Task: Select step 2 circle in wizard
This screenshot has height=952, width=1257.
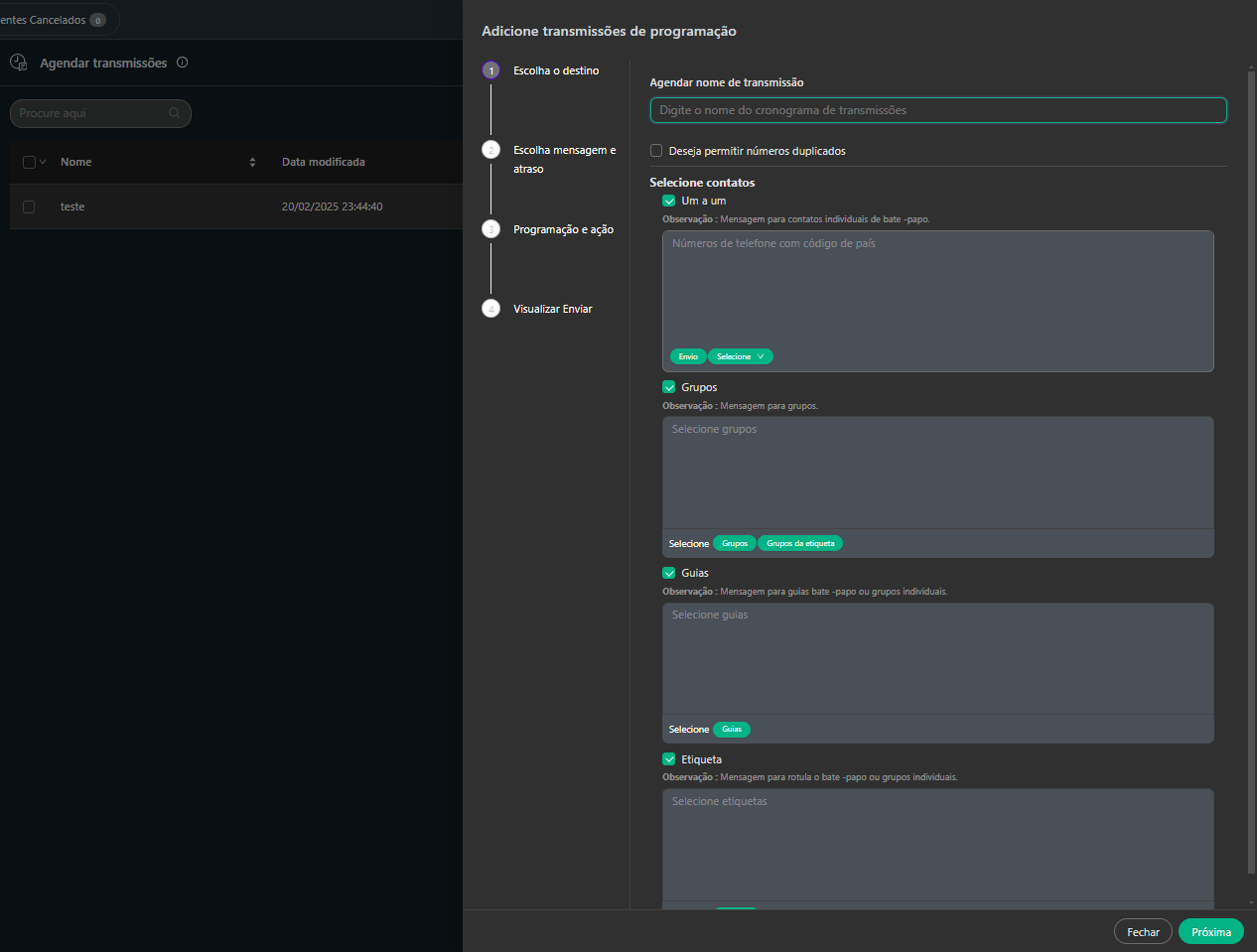Action: (490, 150)
